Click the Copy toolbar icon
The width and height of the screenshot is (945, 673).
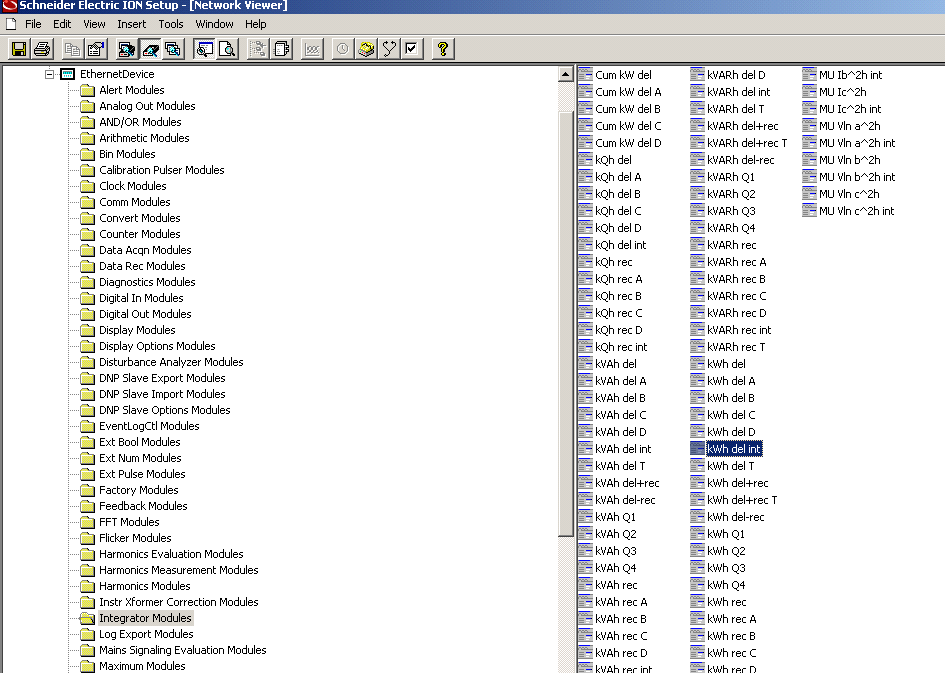[x=72, y=49]
